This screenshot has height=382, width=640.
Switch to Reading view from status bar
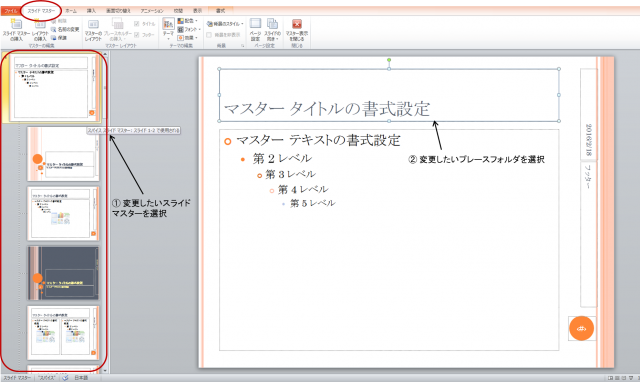click(x=624, y=378)
